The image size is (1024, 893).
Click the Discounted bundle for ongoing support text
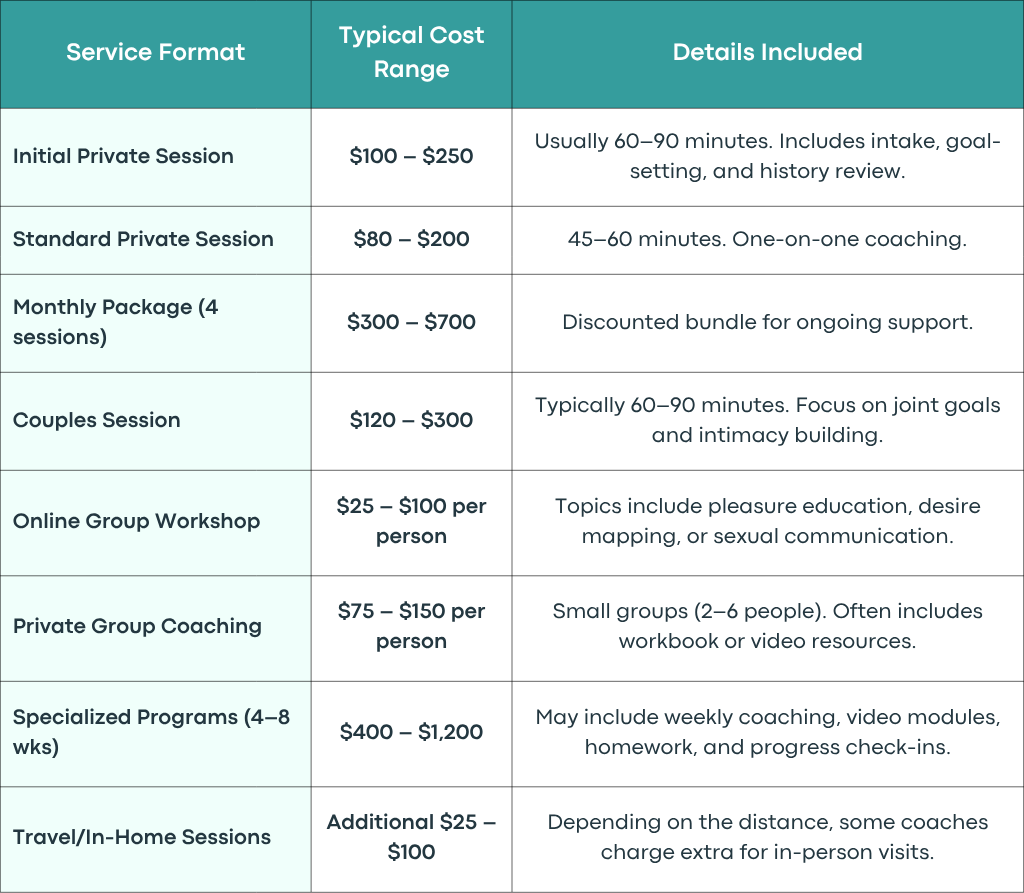(x=767, y=322)
